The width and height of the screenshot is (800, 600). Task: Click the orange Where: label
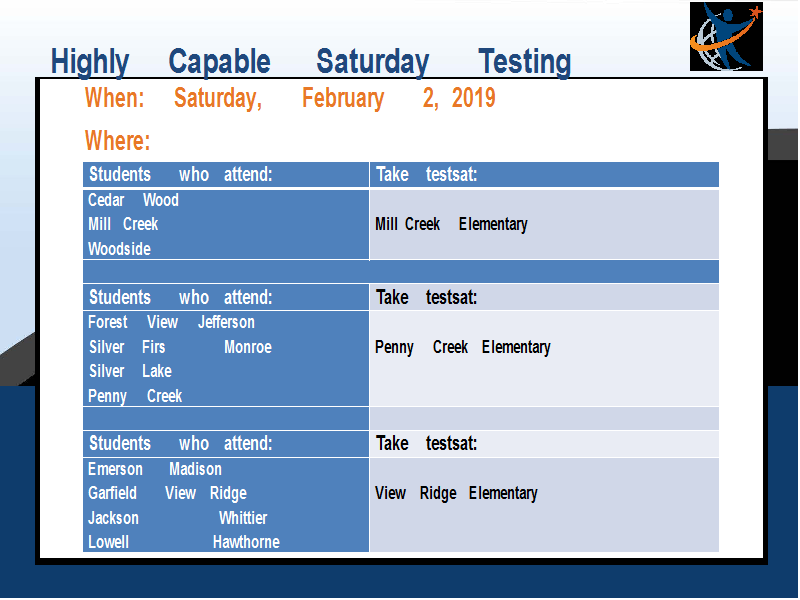(x=117, y=140)
